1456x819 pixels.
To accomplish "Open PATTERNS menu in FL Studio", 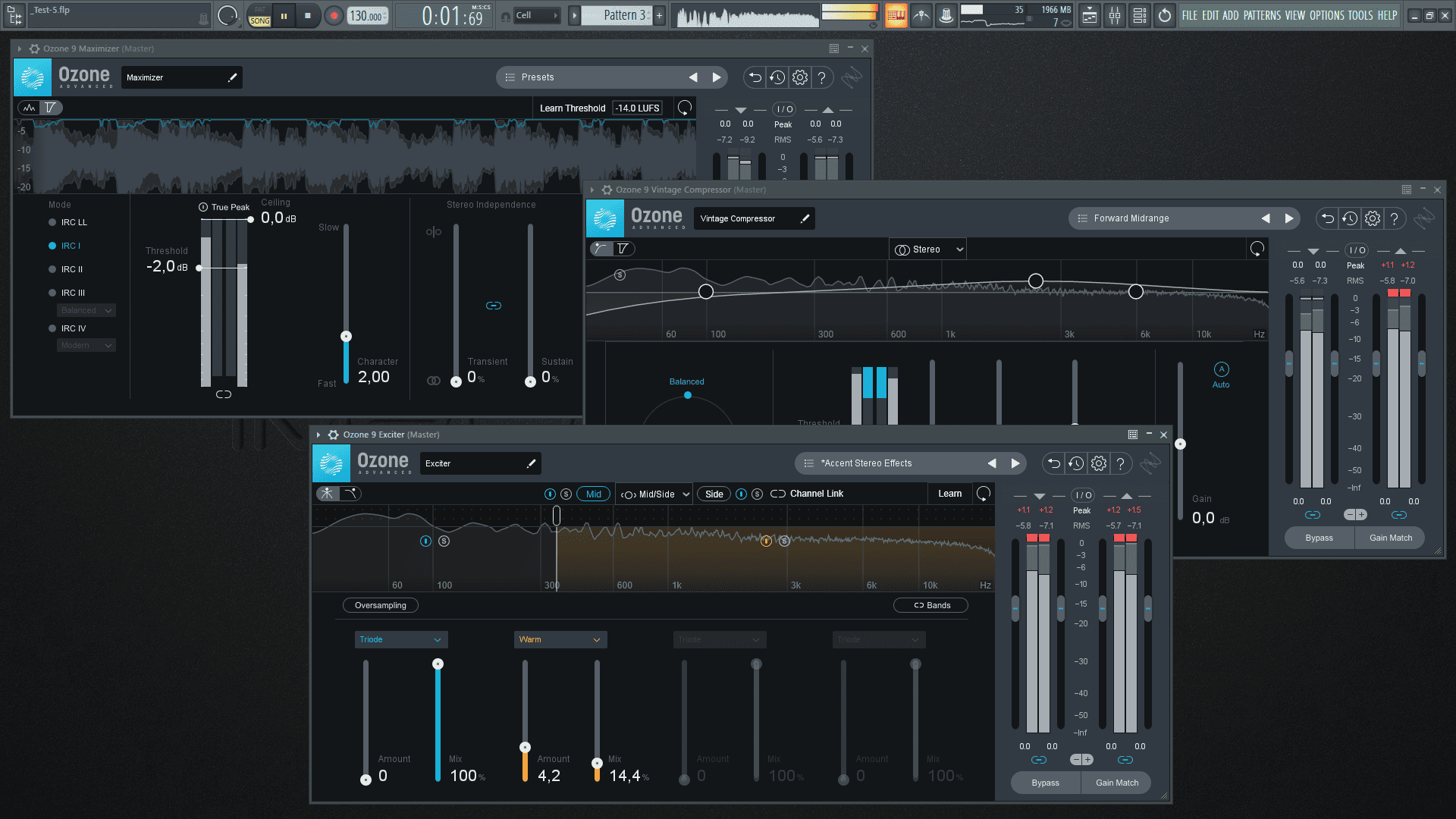I will 1262,15.
